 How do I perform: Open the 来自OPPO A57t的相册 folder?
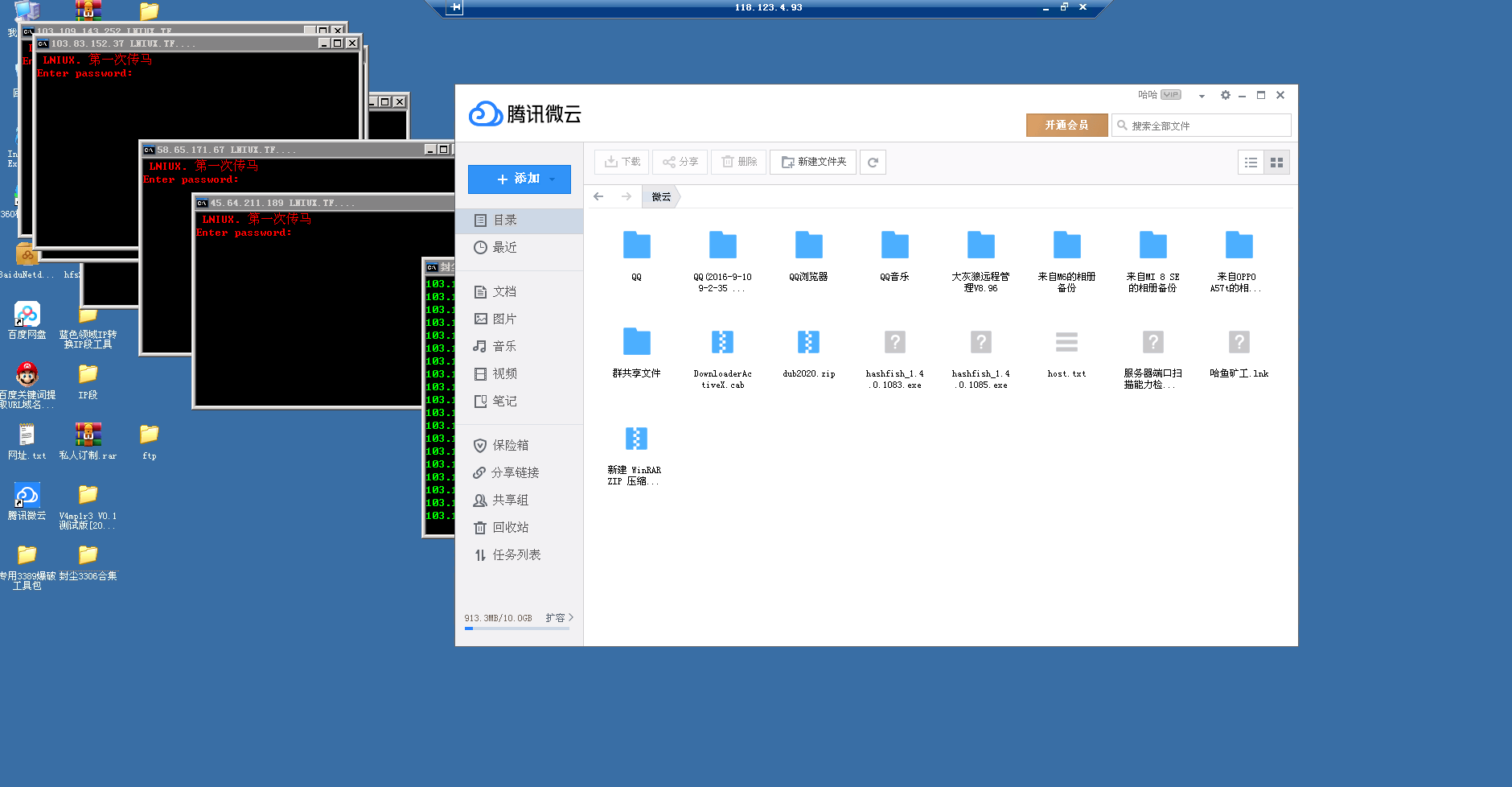point(1239,245)
